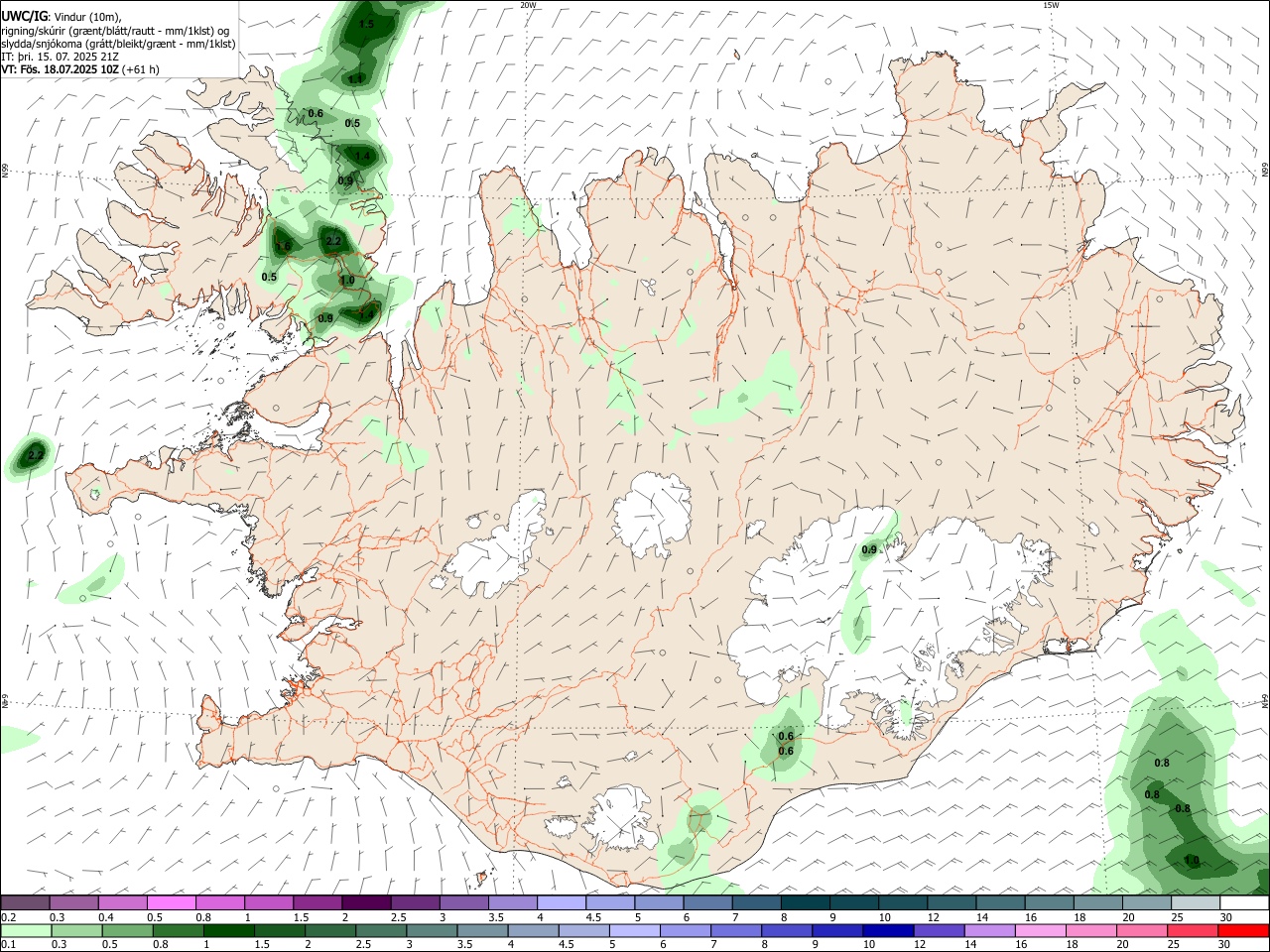Image resolution: width=1270 pixels, height=952 pixels.
Task: Click the upper legend swatch starting at 0.2
Action: pos(25,903)
